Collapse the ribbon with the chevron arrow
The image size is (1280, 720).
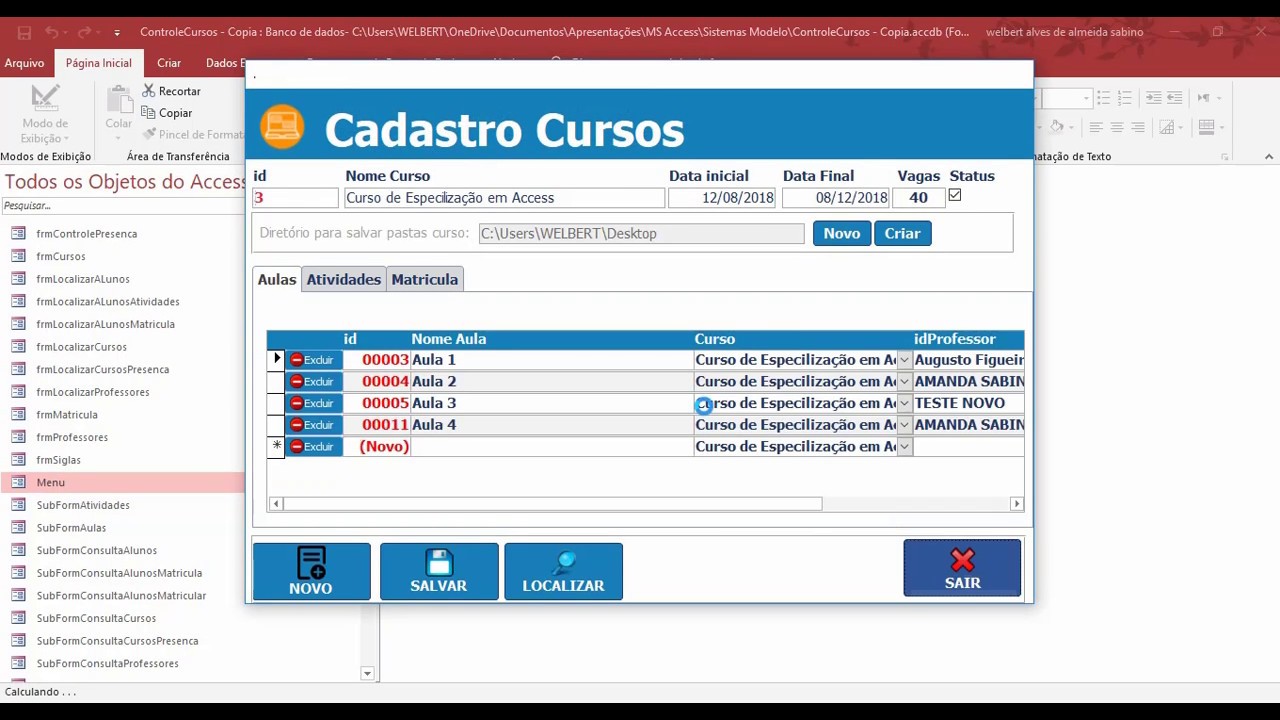pyautogui.click(x=1270, y=157)
